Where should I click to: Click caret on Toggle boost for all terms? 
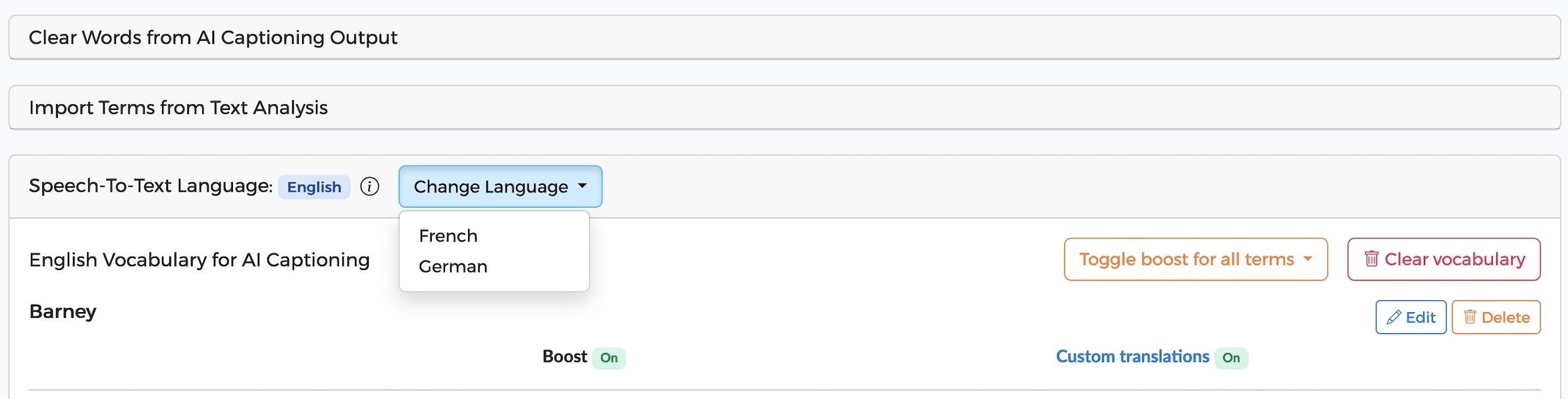point(1308,259)
